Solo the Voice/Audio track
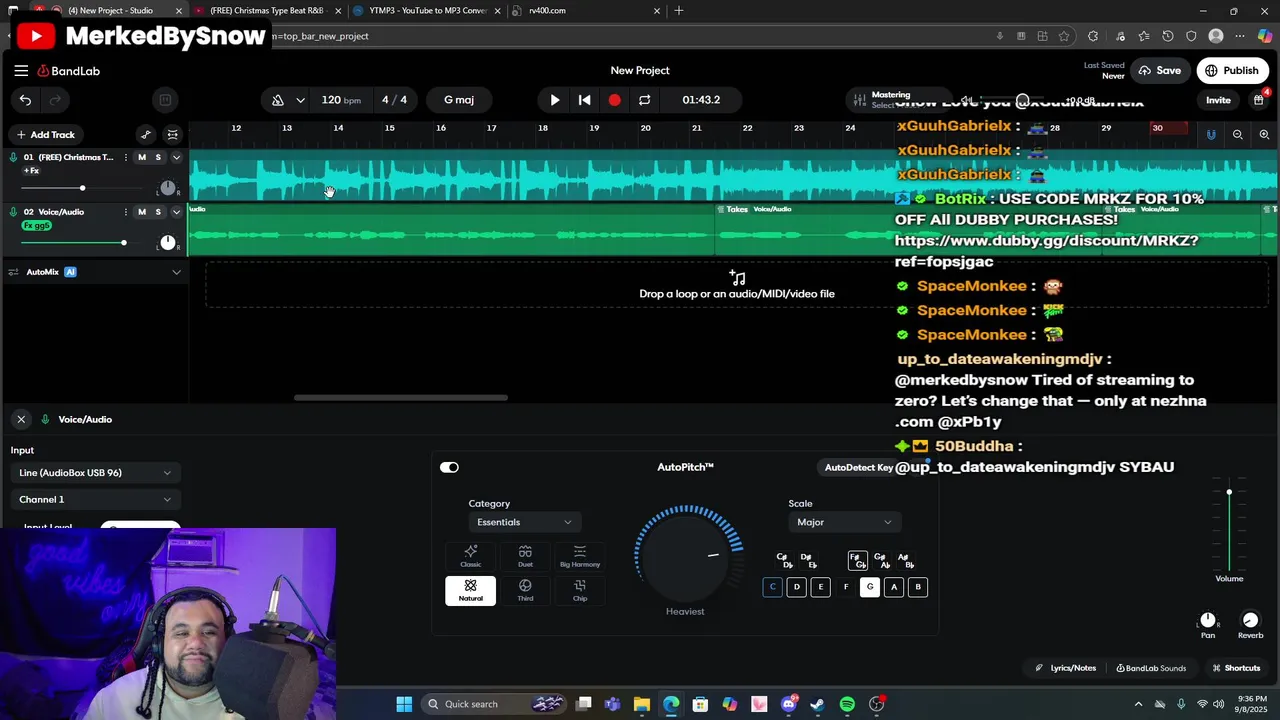This screenshot has width=1280, height=720. click(158, 212)
